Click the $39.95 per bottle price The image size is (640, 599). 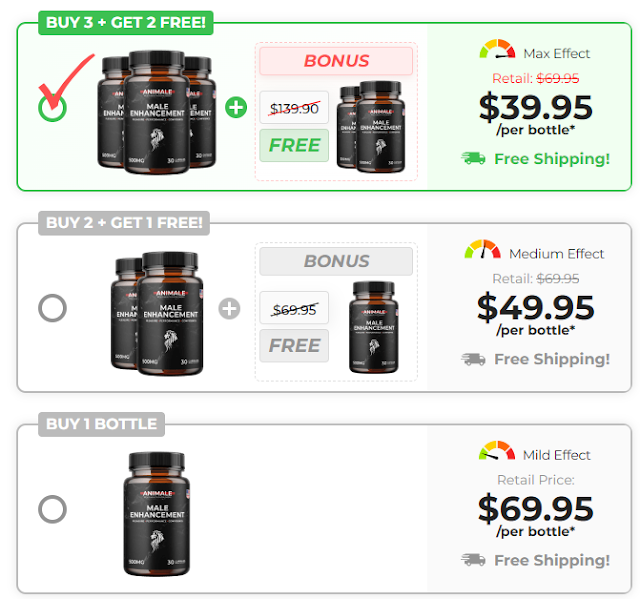click(x=536, y=113)
